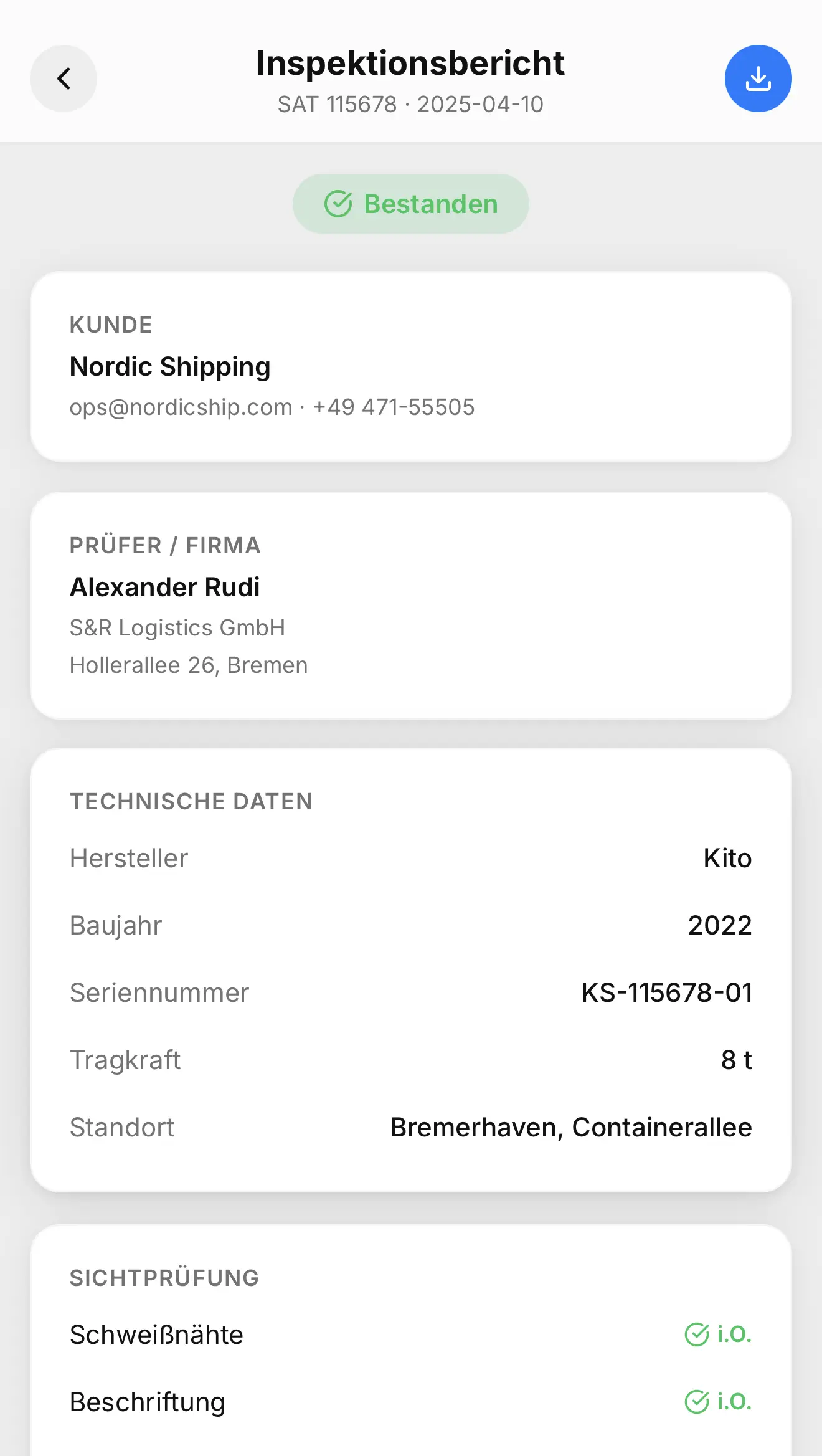Image resolution: width=822 pixels, height=1456 pixels.
Task: Tap the Bestanden checkmark icon
Action: point(338,204)
